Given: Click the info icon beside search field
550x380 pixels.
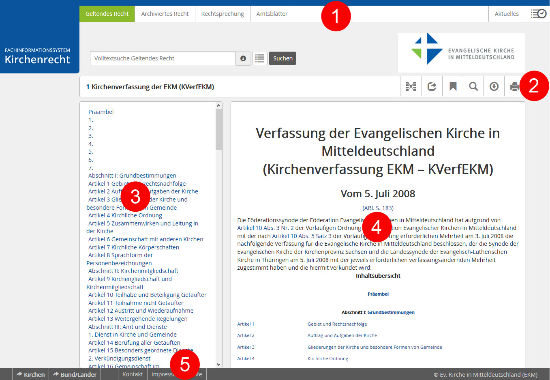Looking at the screenshot, I should click(x=243, y=58).
